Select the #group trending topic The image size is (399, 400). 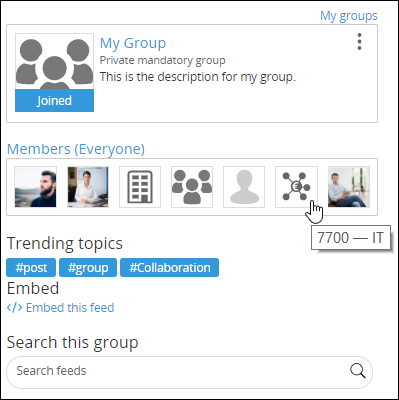[x=88, y=268]
